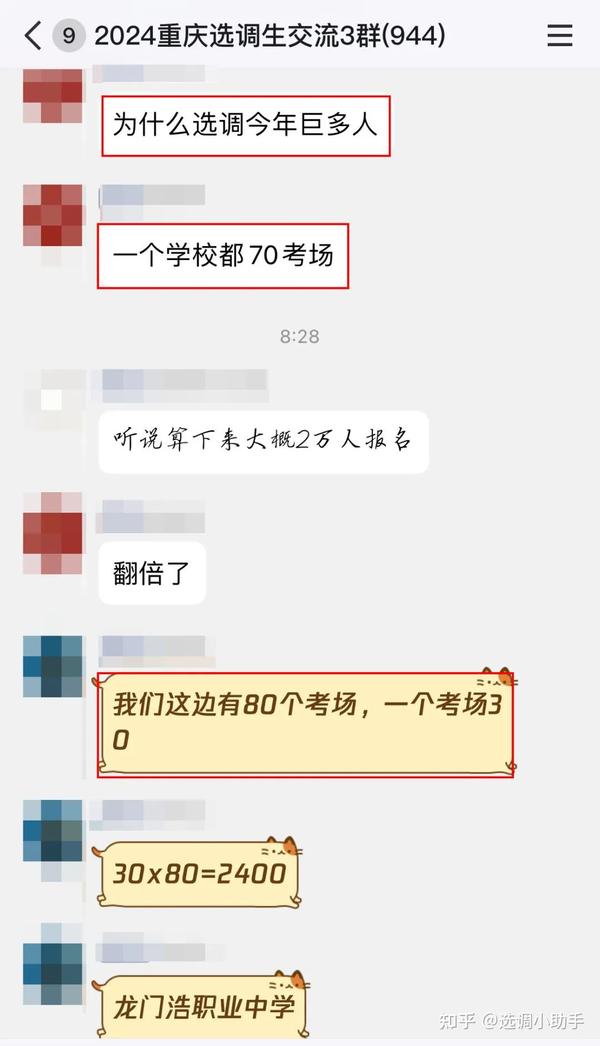600x1046 pixels.
Task: Select the bubble 我们这边有80个考场
Action: pos(305,724)
